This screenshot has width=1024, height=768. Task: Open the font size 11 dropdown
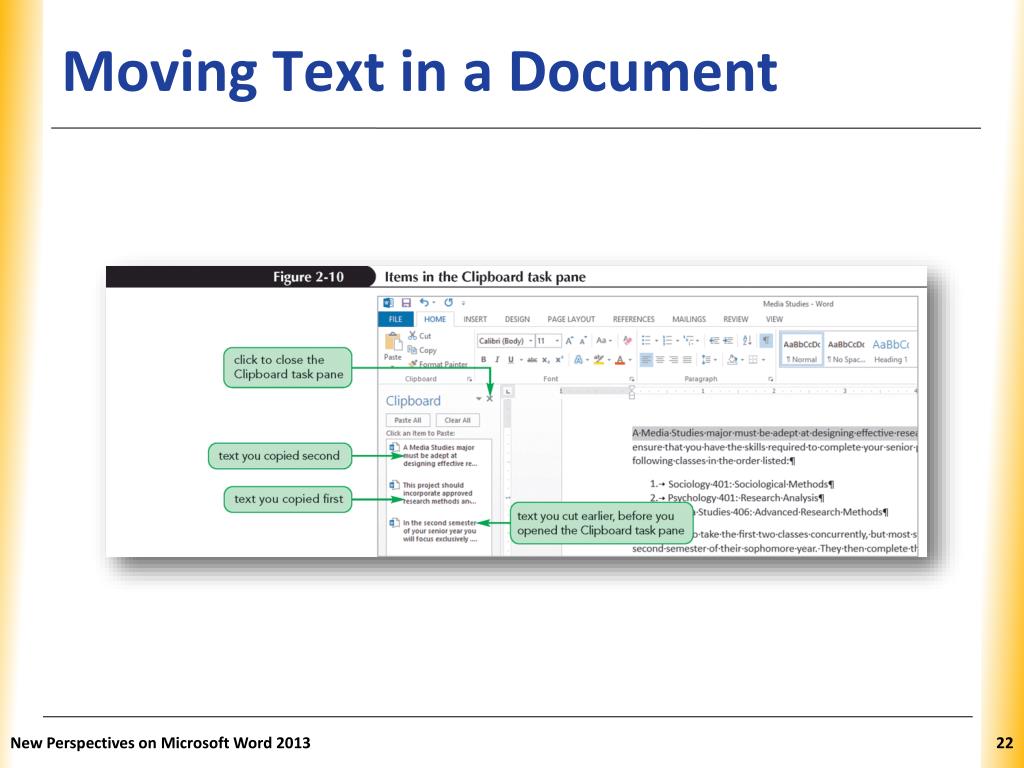tap(557, 341)
